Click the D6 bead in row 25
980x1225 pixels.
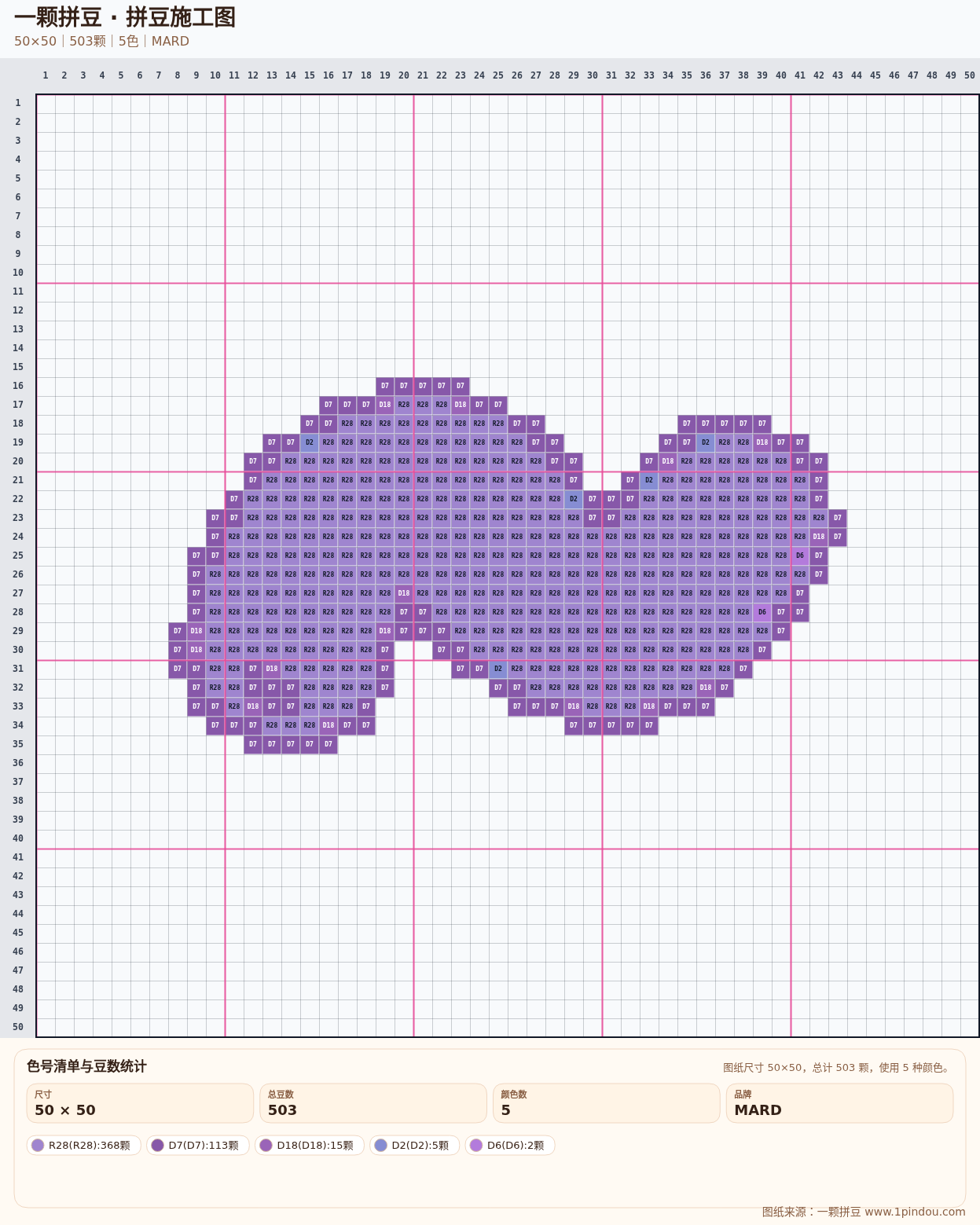click(800, 556)
